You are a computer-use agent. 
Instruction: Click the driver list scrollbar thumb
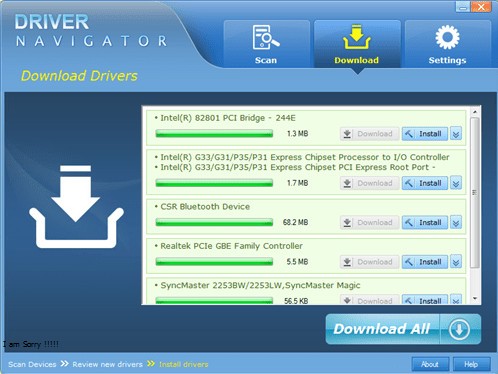point(475,192)
